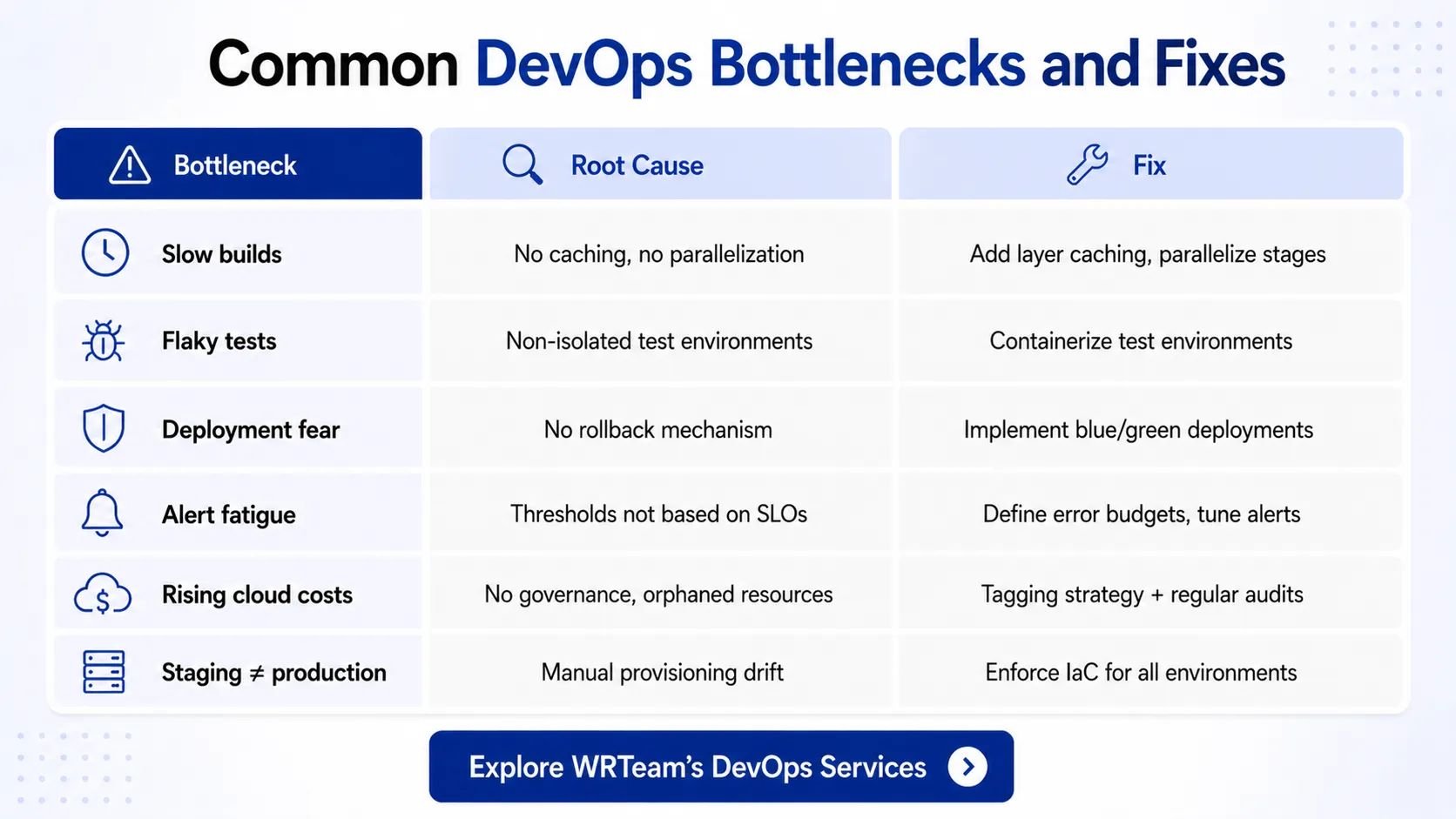1456x819 pixels.
Task: Select the Bottleneck column header
Action: [238, 164]
